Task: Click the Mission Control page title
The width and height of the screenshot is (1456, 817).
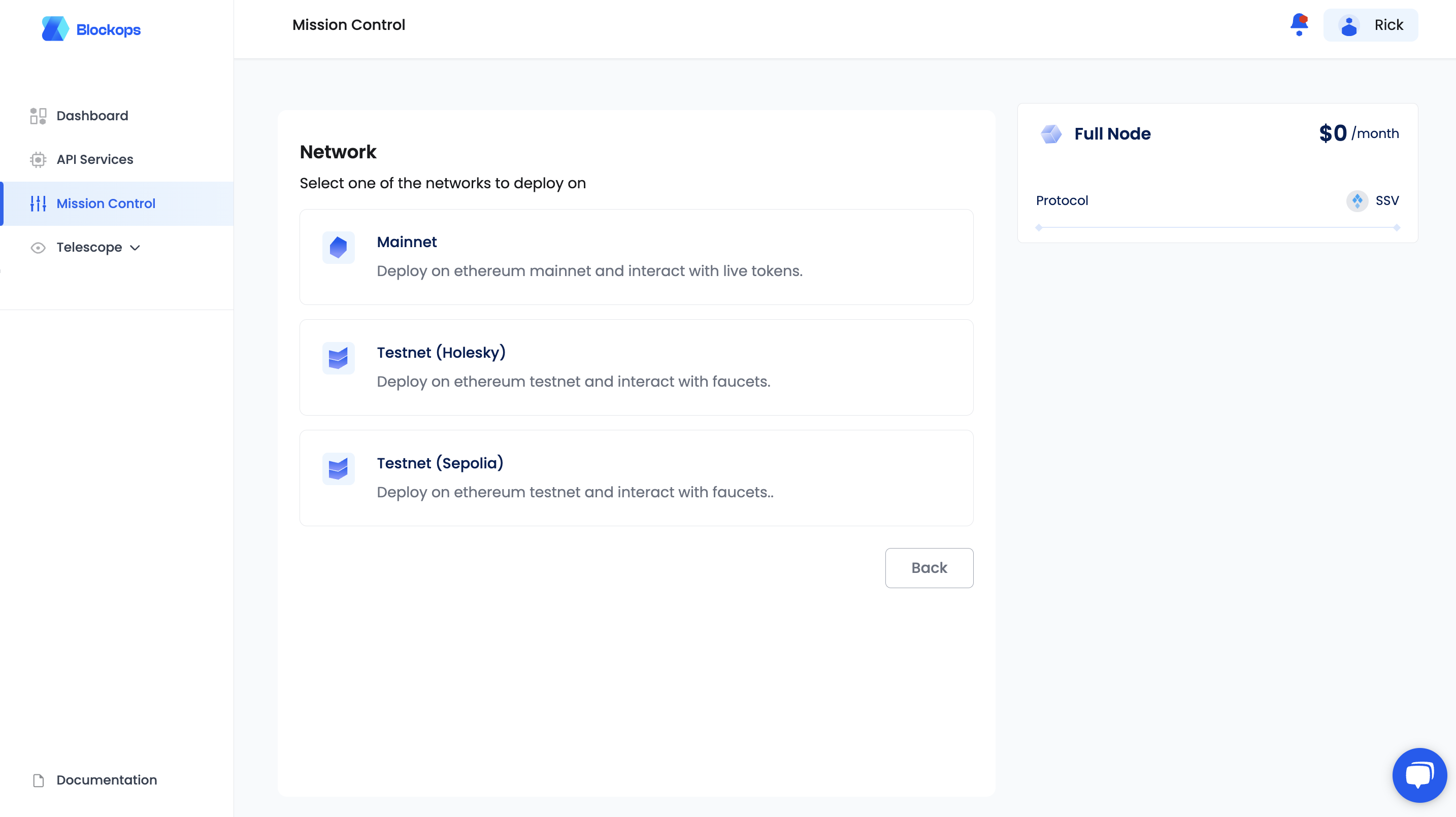Action: click(x=349, y=25)
